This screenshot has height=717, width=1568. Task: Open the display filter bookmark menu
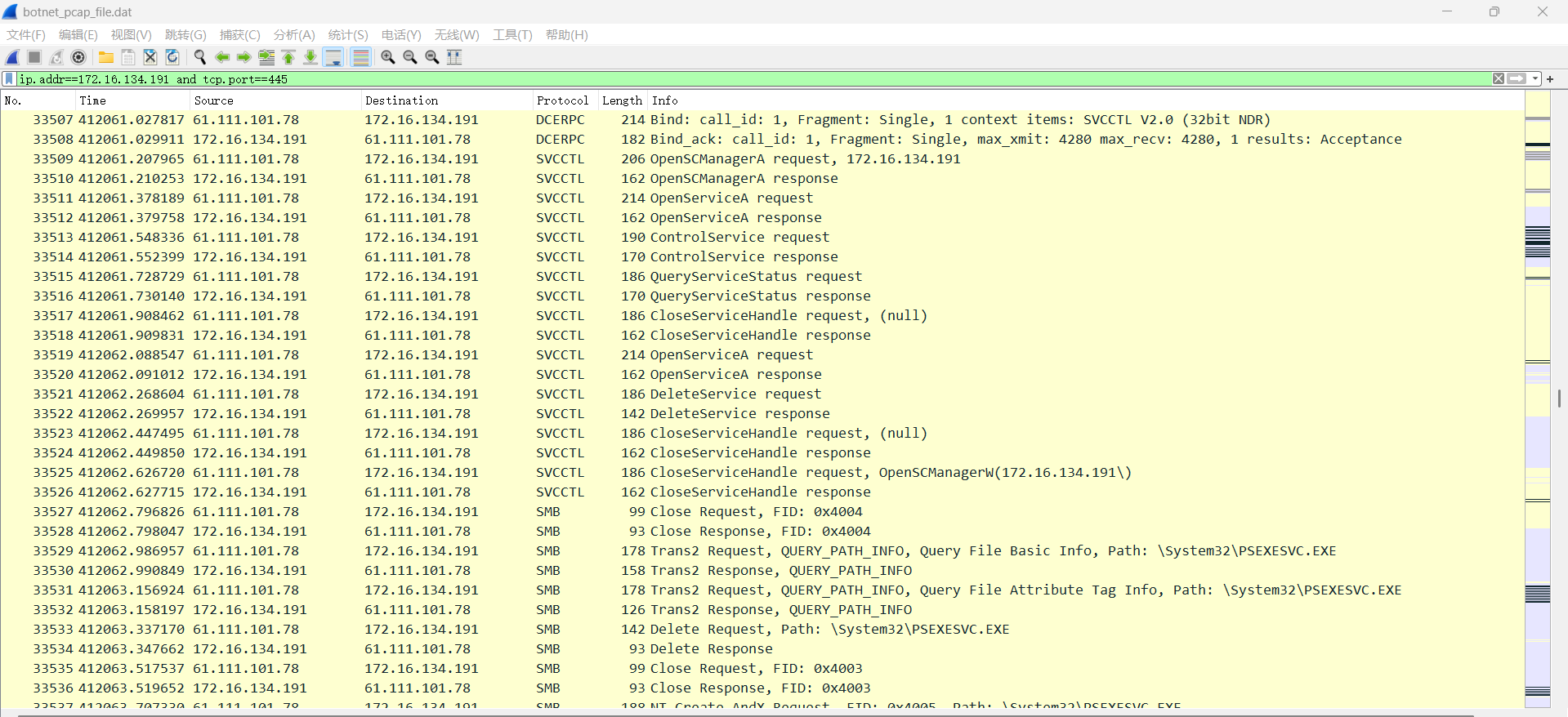9,79
